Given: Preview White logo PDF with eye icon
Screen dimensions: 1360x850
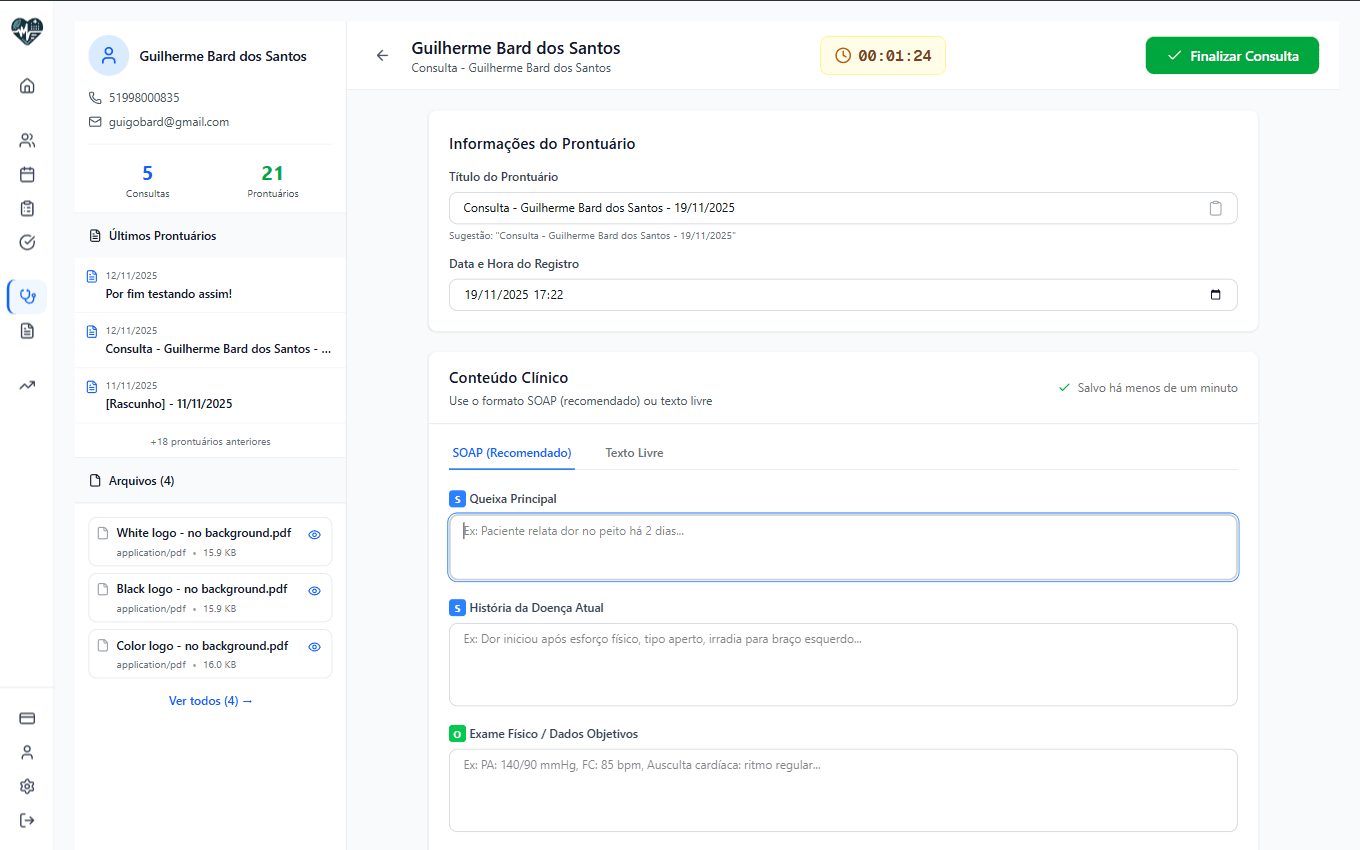Looking at the screenshot, I should [x=314, y=534].
